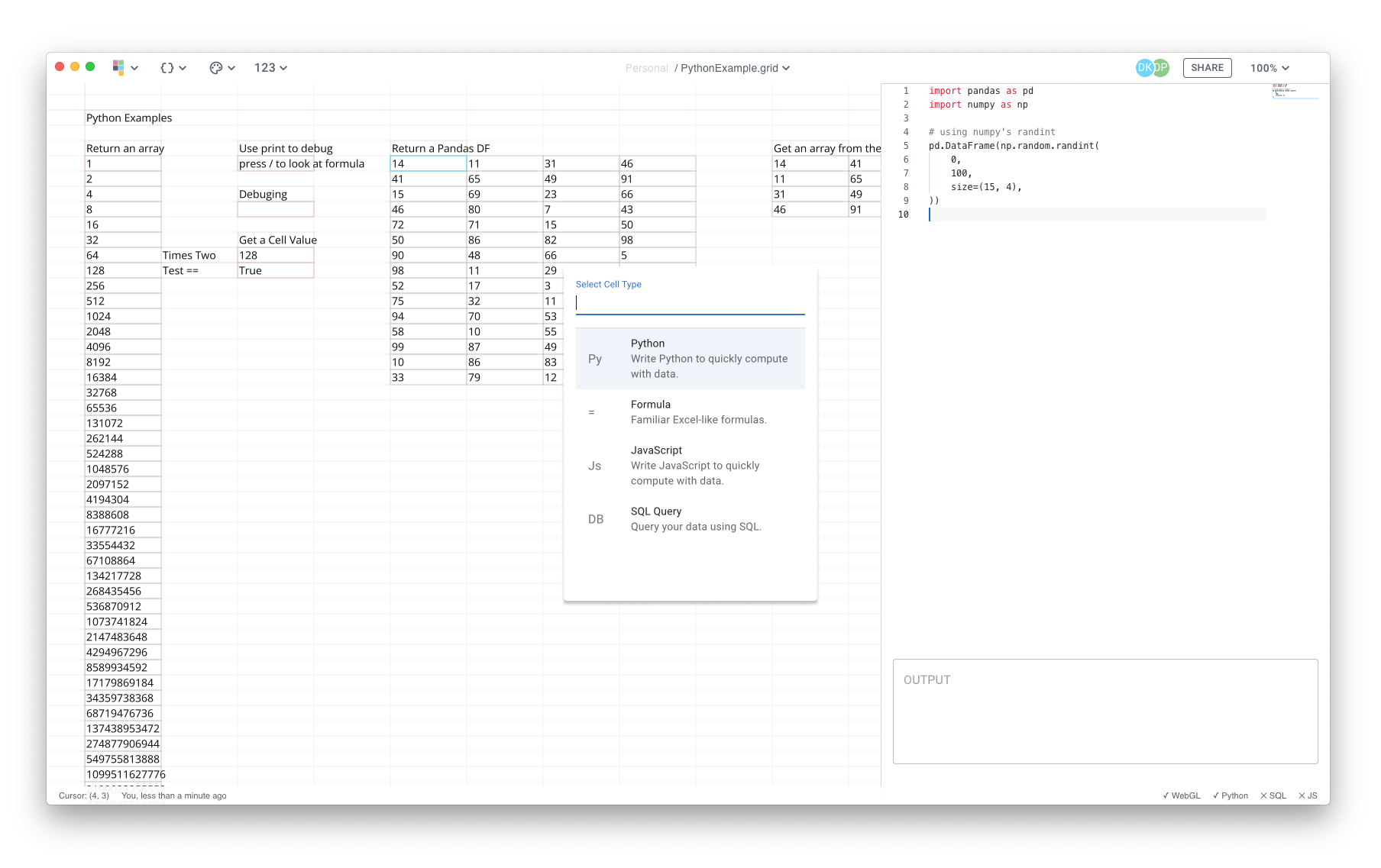Select the DB icon for SQL Query
The image size is (1381, 868).
tap(595, 519)
